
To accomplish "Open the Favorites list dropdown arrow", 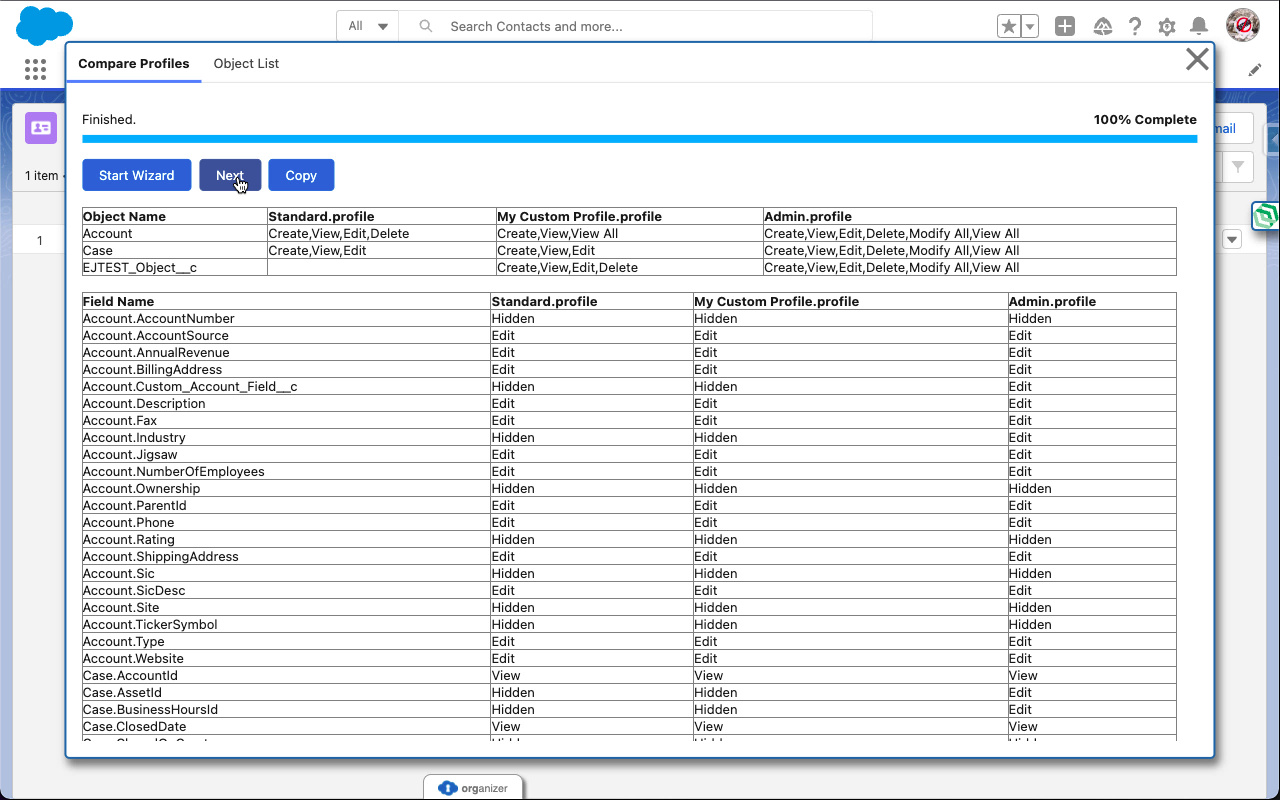I will coord(1030,27).
